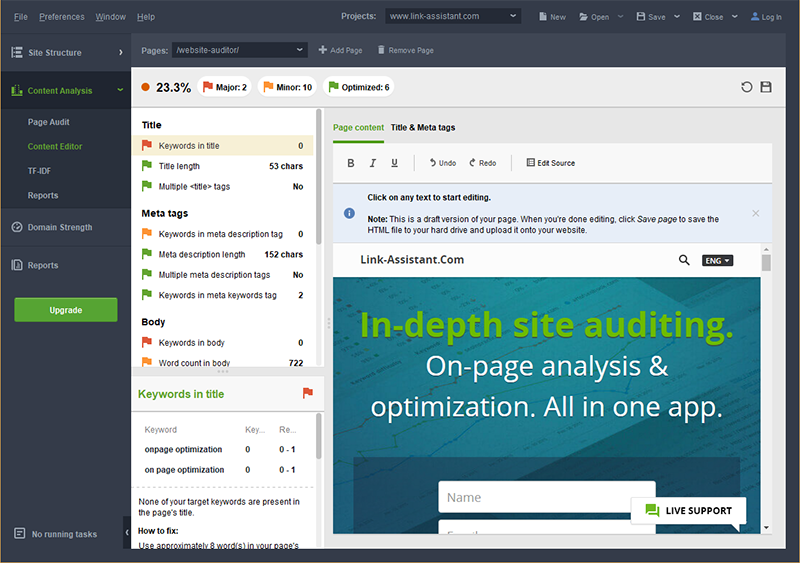This screenshot has height=563, width=800.
Task: Open Page Audit in sidebar
Action: (x=48, y=122)
